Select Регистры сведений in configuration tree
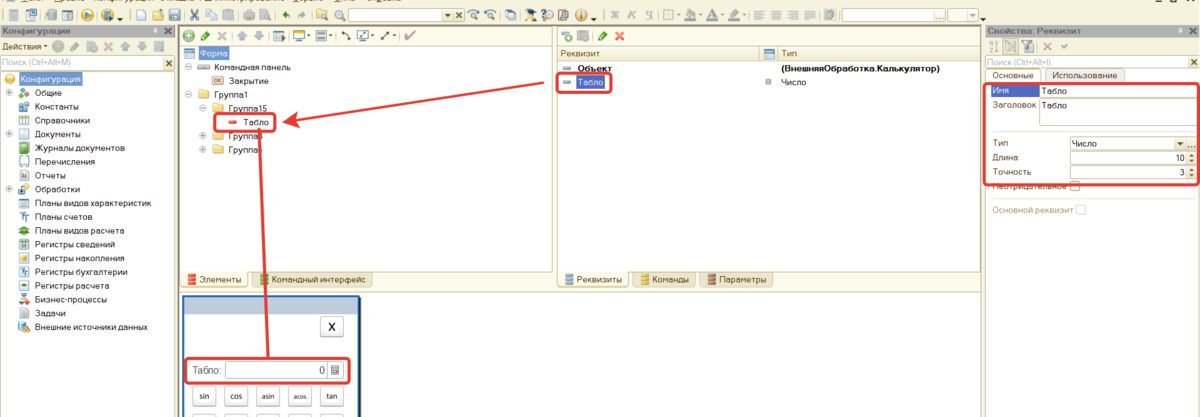Viewport: 1200px width, 417px height. click(x=75, y=244)
